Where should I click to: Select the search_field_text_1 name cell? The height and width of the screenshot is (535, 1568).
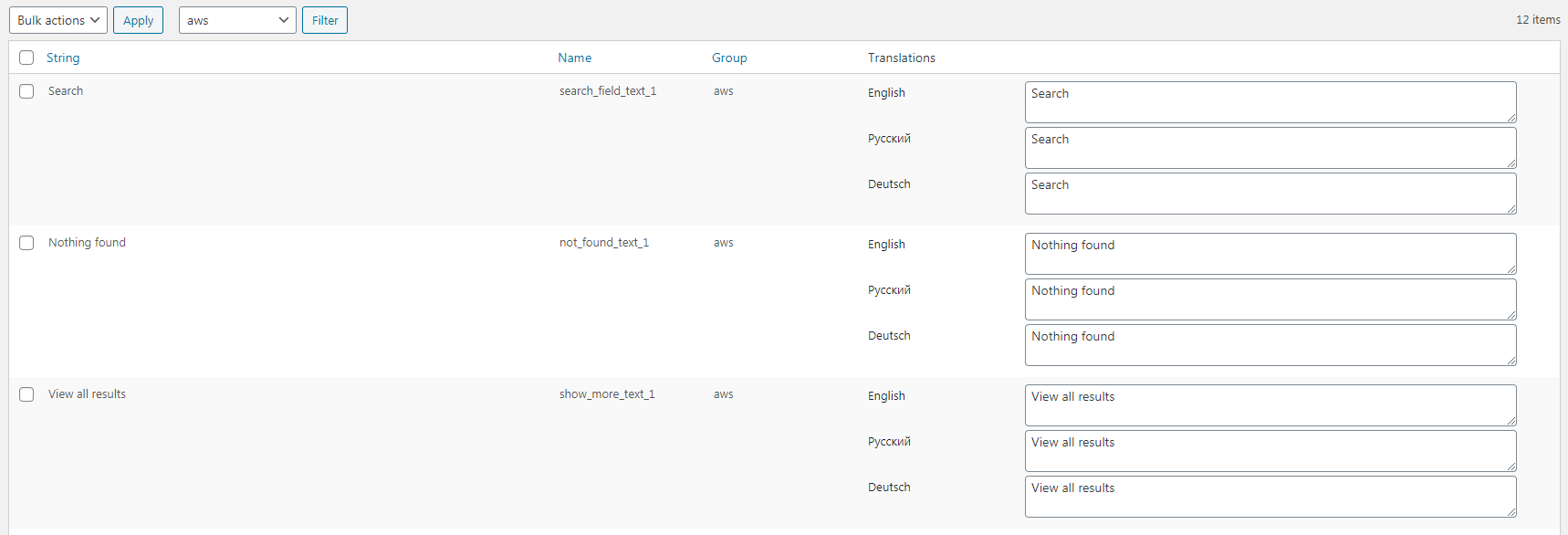(x=608, y=91)
